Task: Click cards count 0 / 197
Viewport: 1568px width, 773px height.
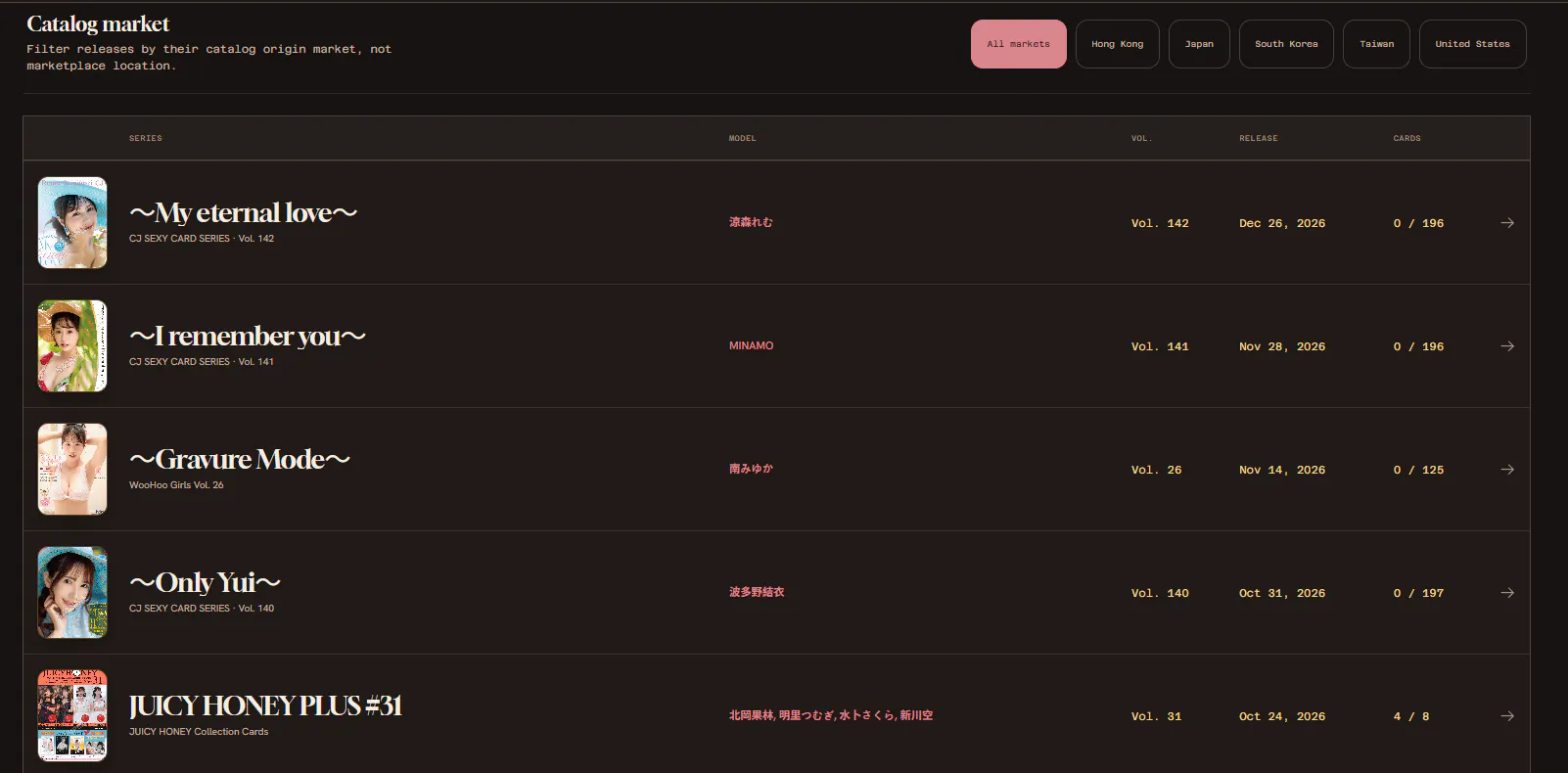Action: 1419,593
